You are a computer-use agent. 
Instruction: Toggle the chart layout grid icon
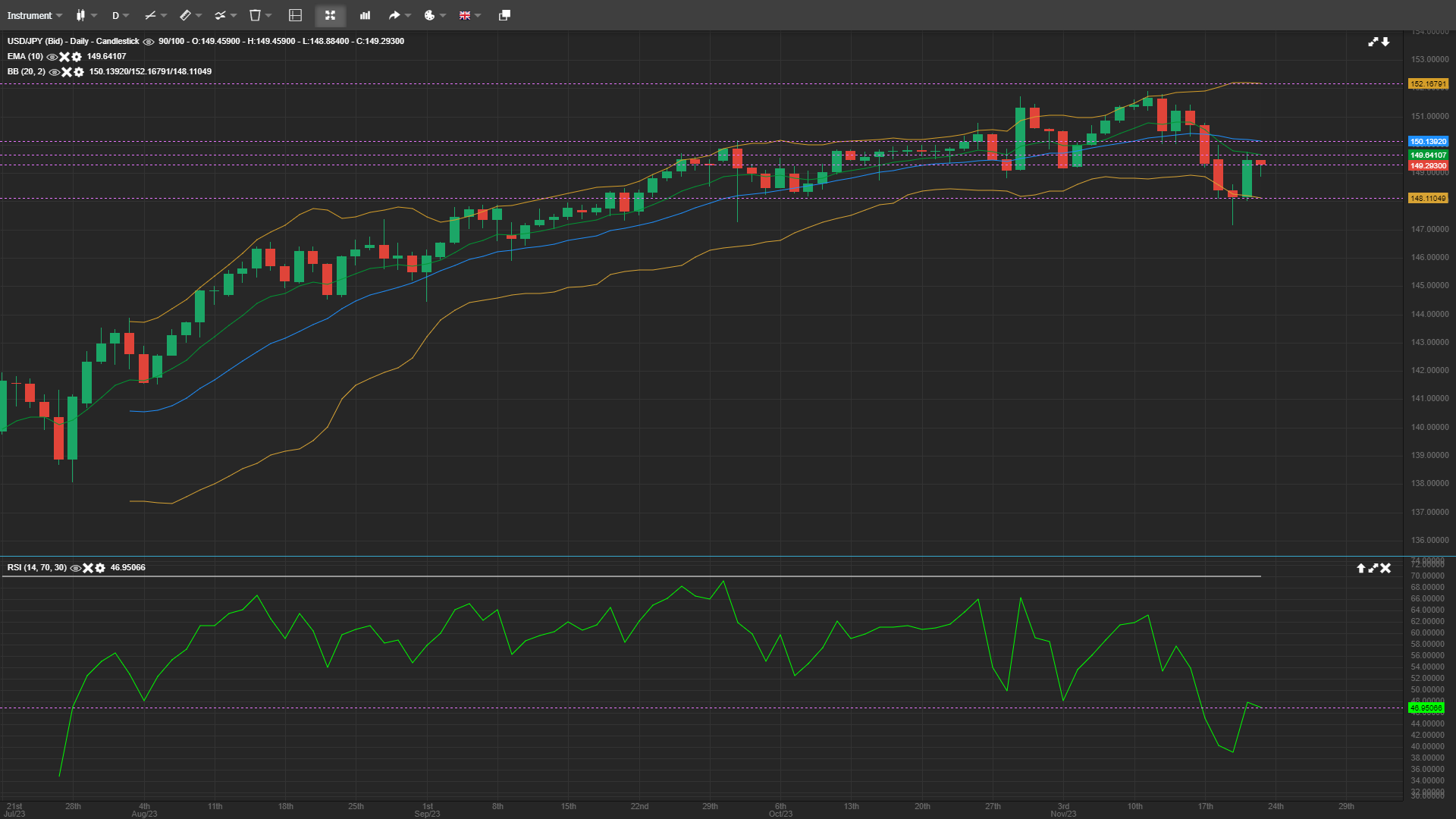296,15
